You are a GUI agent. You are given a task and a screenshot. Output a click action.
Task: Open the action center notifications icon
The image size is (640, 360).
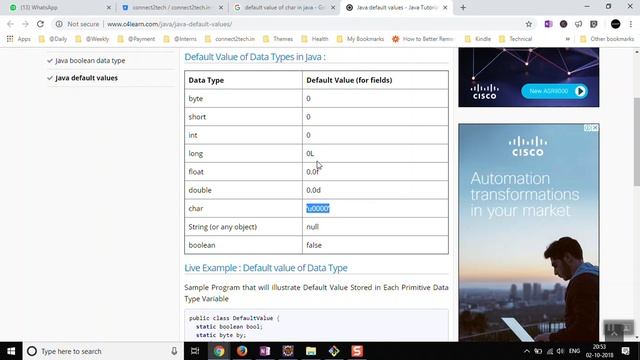[626, 351]
